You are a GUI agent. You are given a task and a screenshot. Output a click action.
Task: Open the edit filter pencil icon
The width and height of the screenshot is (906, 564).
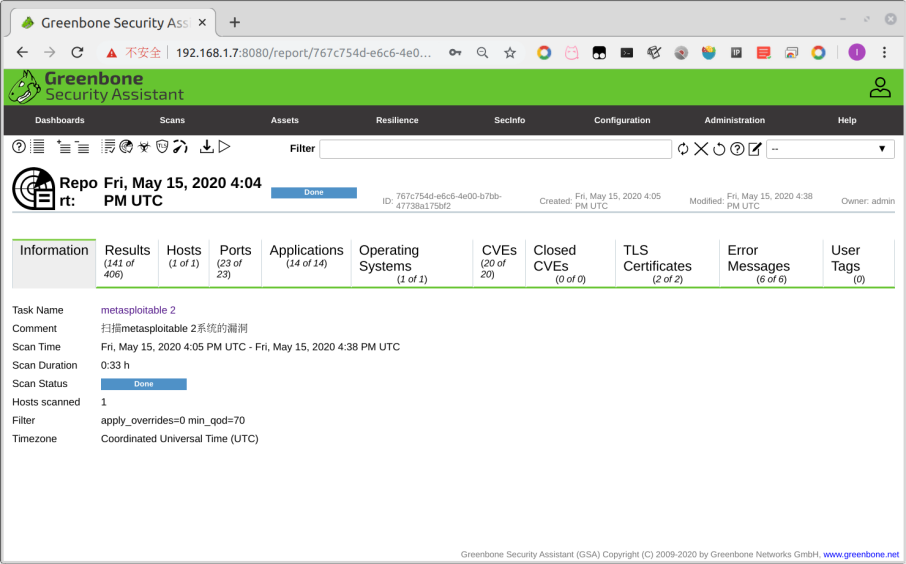pyautogui.click(x=755, y=149)
